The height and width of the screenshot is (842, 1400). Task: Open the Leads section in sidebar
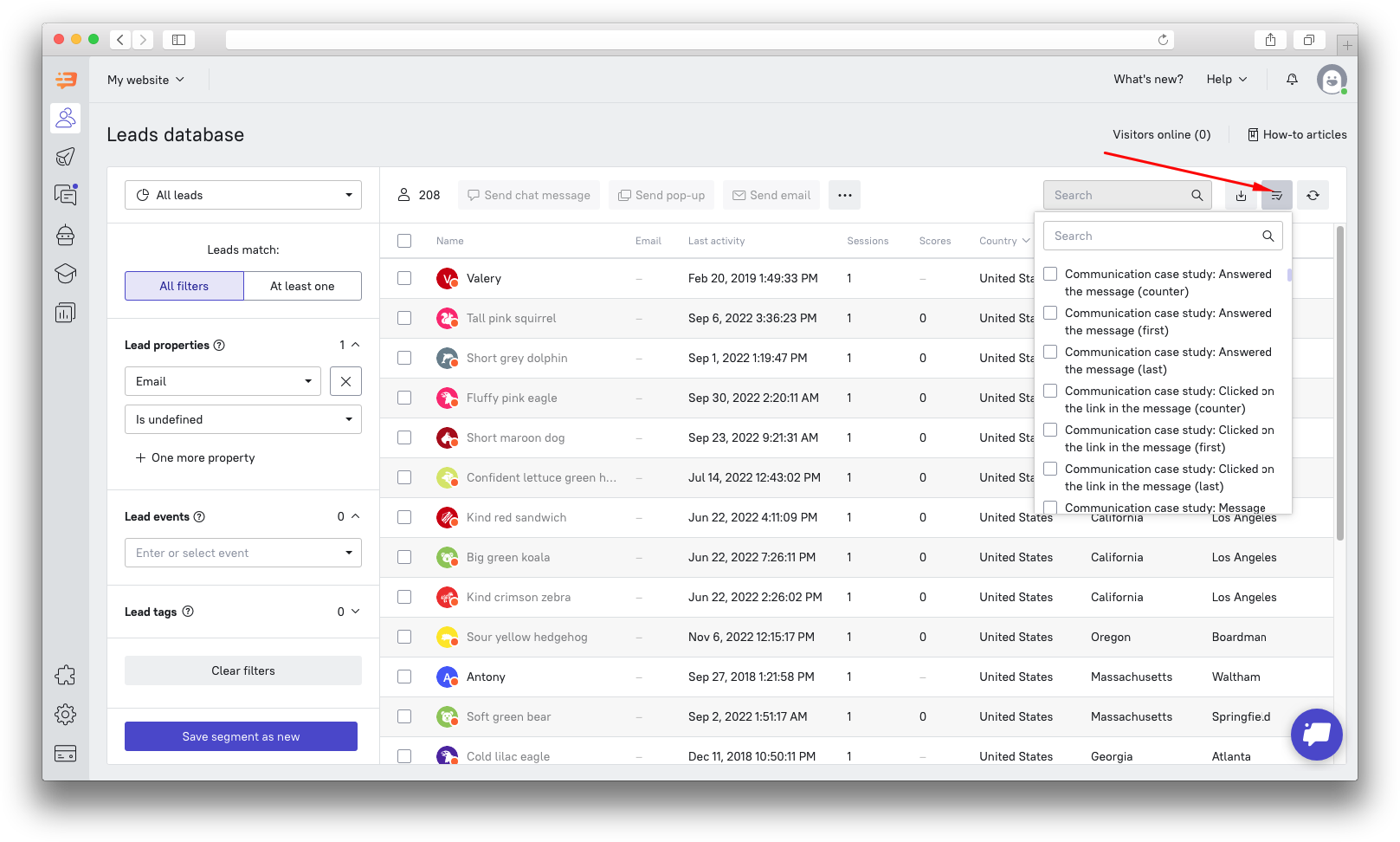coord(66,118)
